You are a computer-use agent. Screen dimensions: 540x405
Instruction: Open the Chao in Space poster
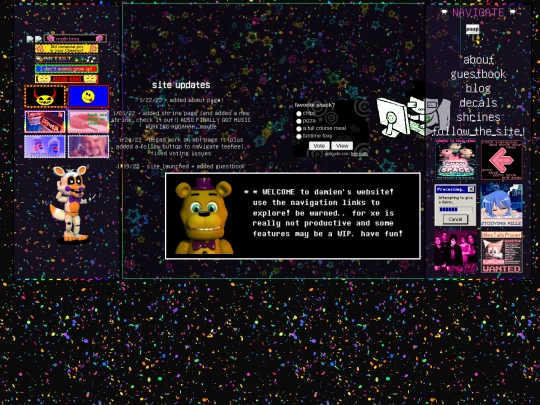click(x=455, y=159)
